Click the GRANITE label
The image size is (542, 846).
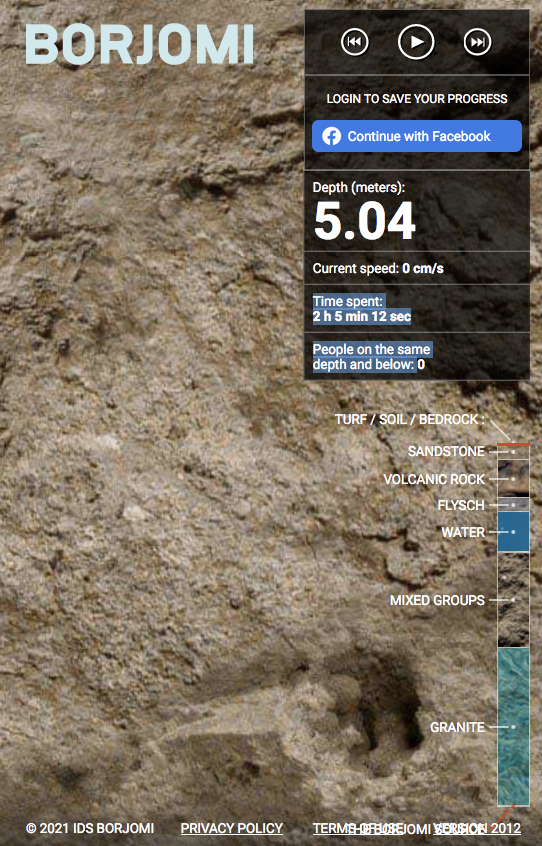tap(457, 727)
